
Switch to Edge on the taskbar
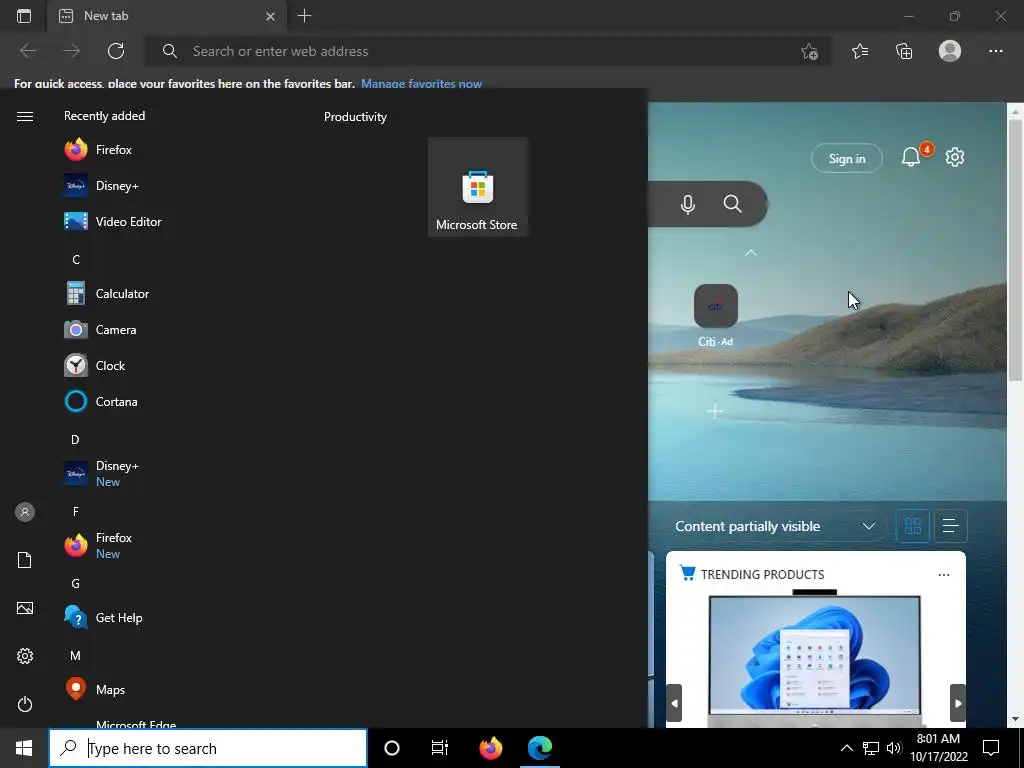point(540,748)
